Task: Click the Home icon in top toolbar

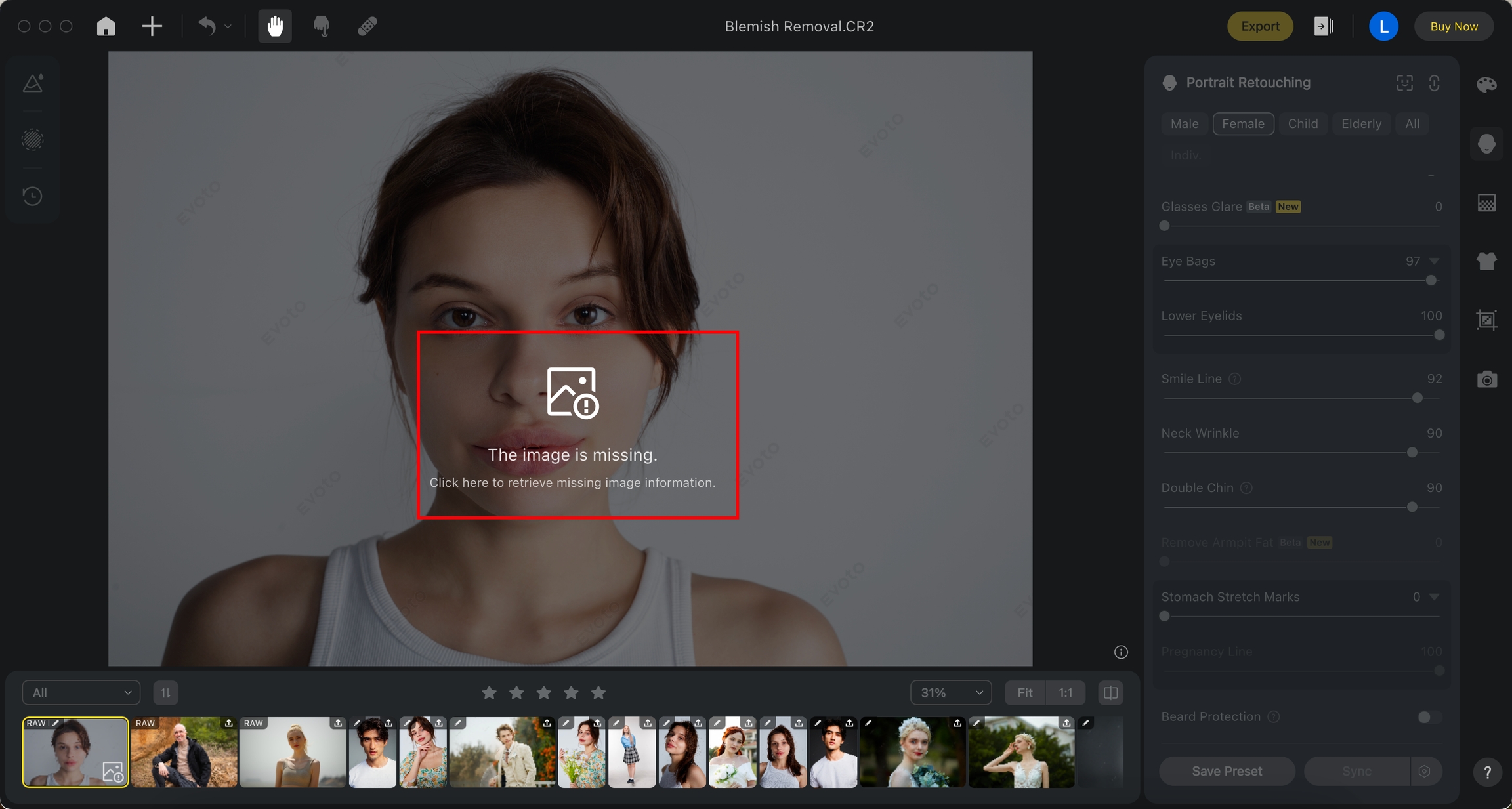Action: [106, 26]
